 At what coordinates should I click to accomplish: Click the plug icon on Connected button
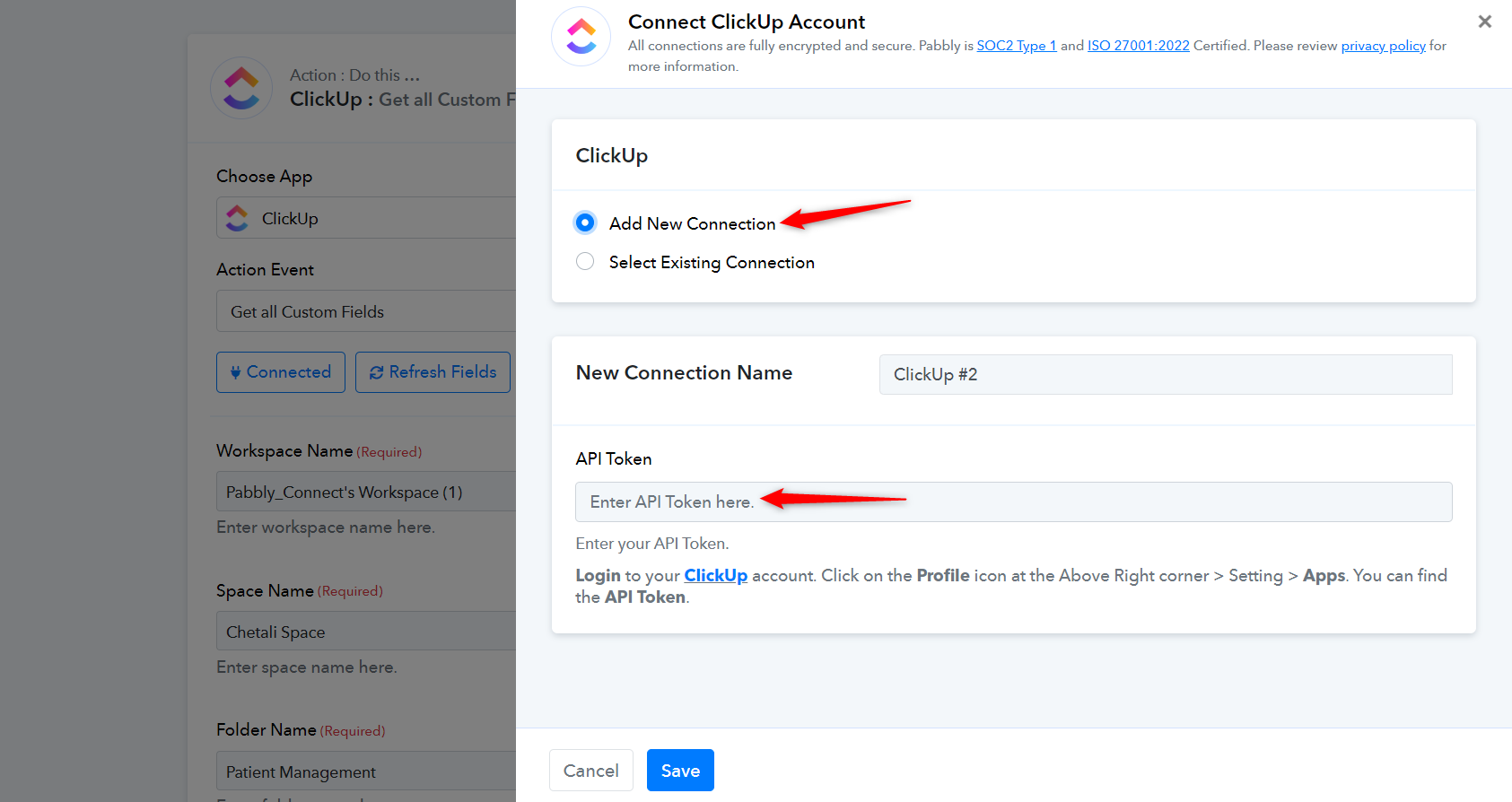235,372
